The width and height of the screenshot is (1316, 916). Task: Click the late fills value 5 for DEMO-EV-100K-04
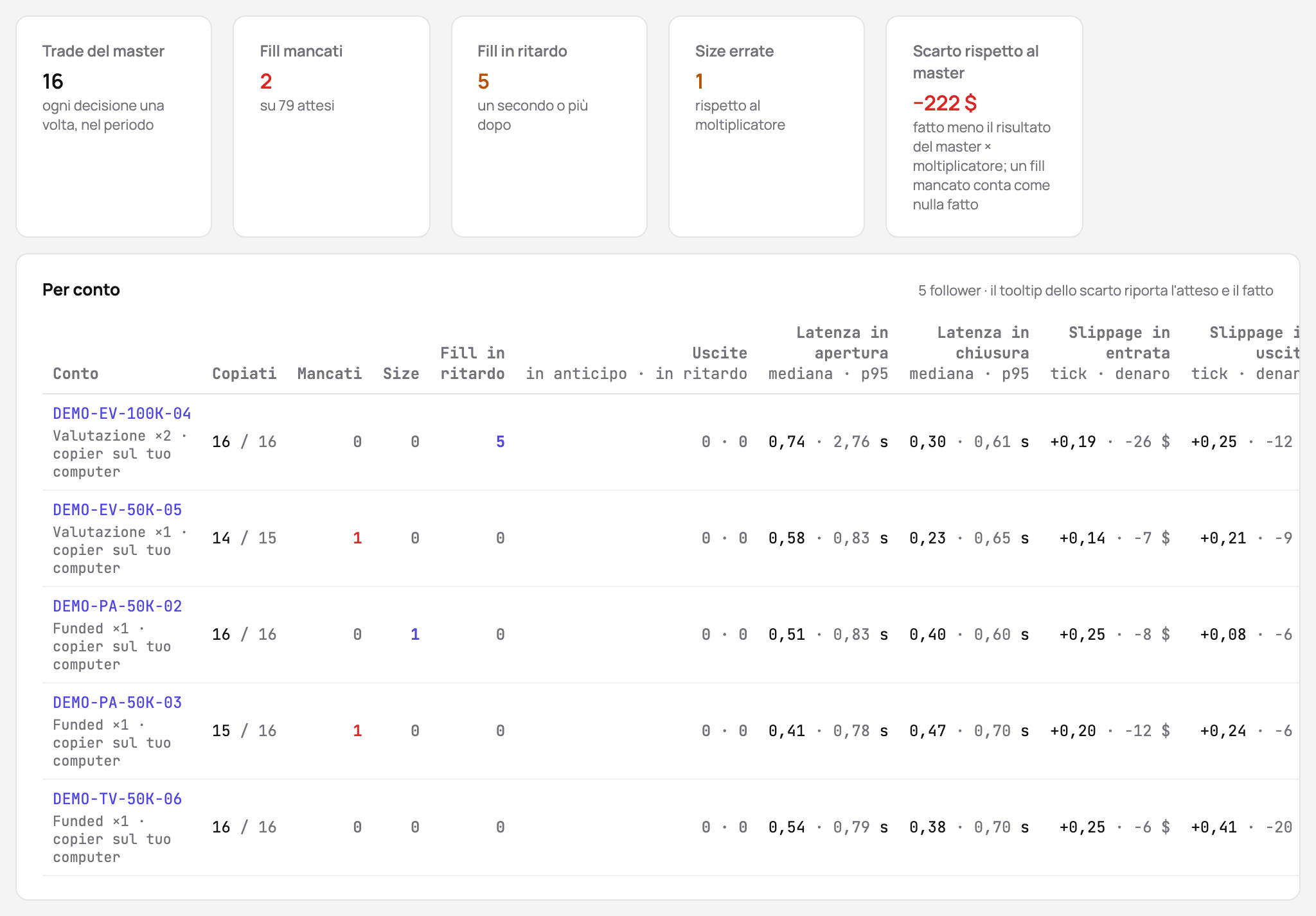coord(500,442)
